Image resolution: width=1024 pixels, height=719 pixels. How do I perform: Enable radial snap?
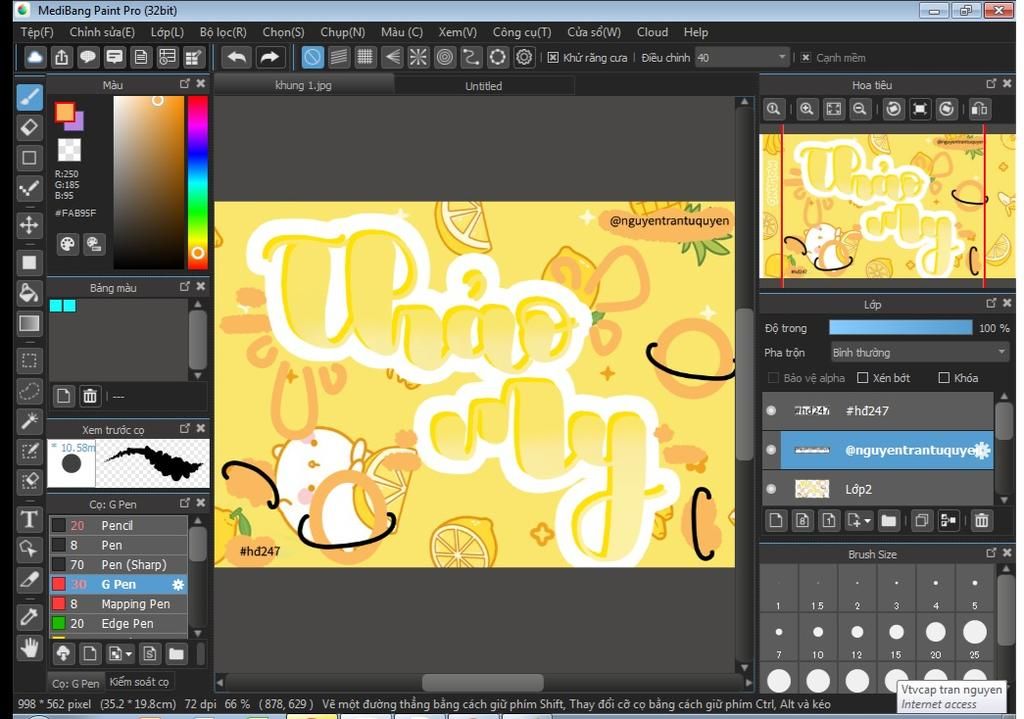[x=418, y=57]
